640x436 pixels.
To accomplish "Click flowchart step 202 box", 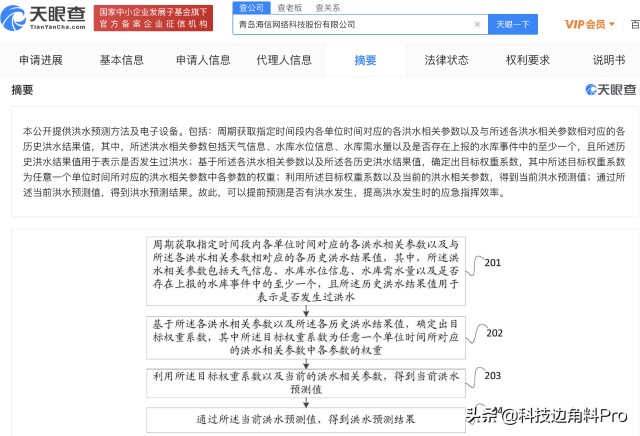I will [x=306, y=337].
